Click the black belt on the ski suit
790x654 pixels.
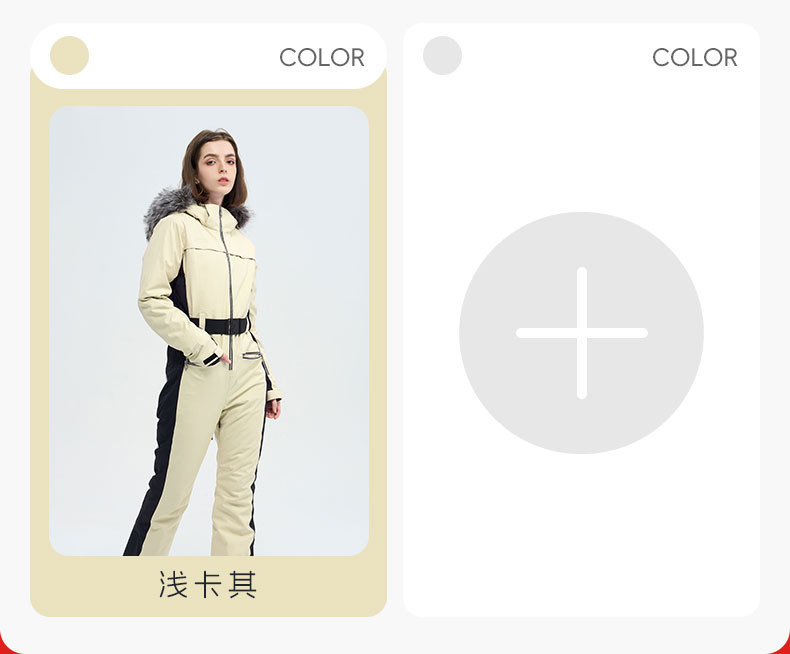click(x=223, y=326)
